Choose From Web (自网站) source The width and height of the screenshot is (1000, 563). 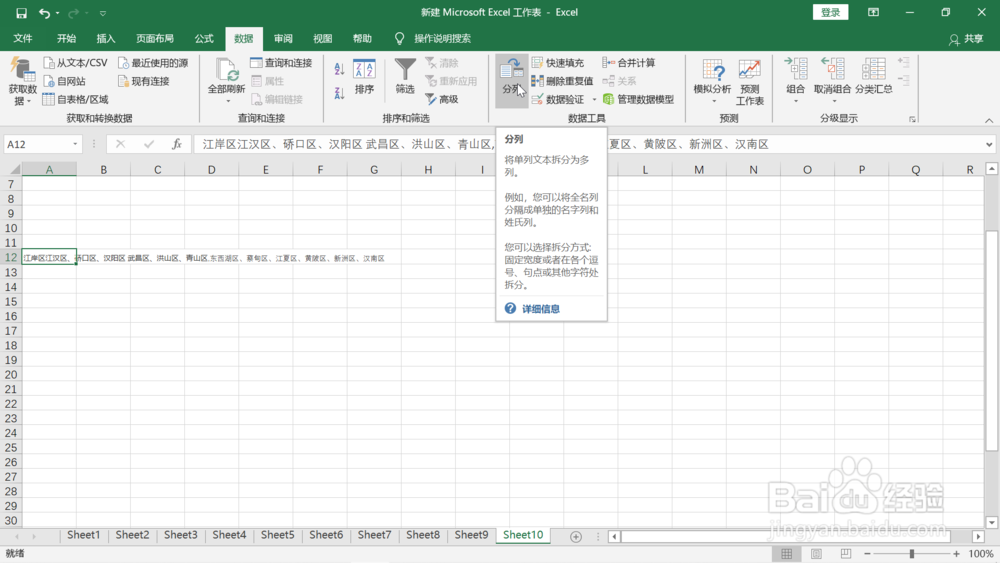pyautogui.click(x=64, y=81)
